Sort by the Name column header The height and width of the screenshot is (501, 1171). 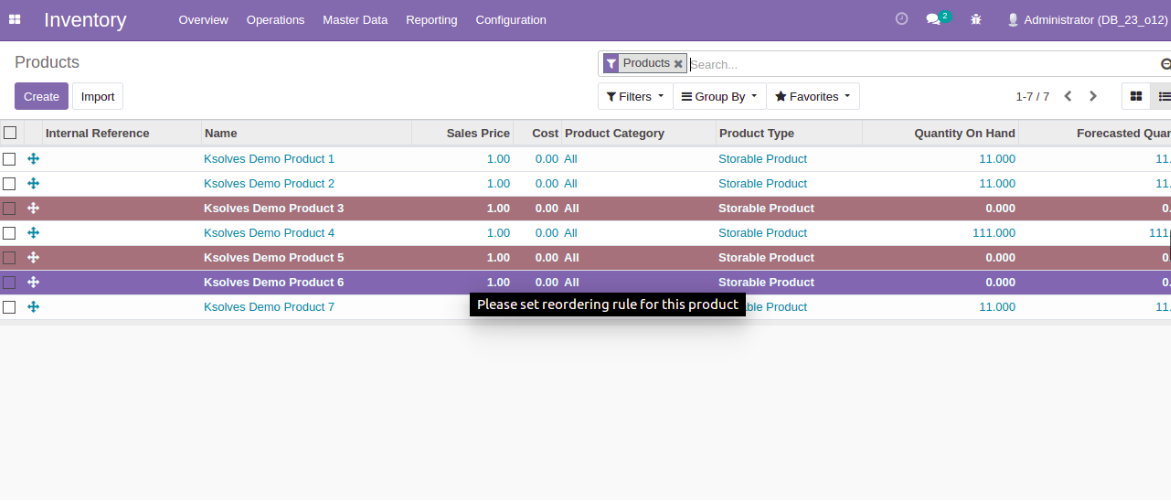(x=306, y=133)
